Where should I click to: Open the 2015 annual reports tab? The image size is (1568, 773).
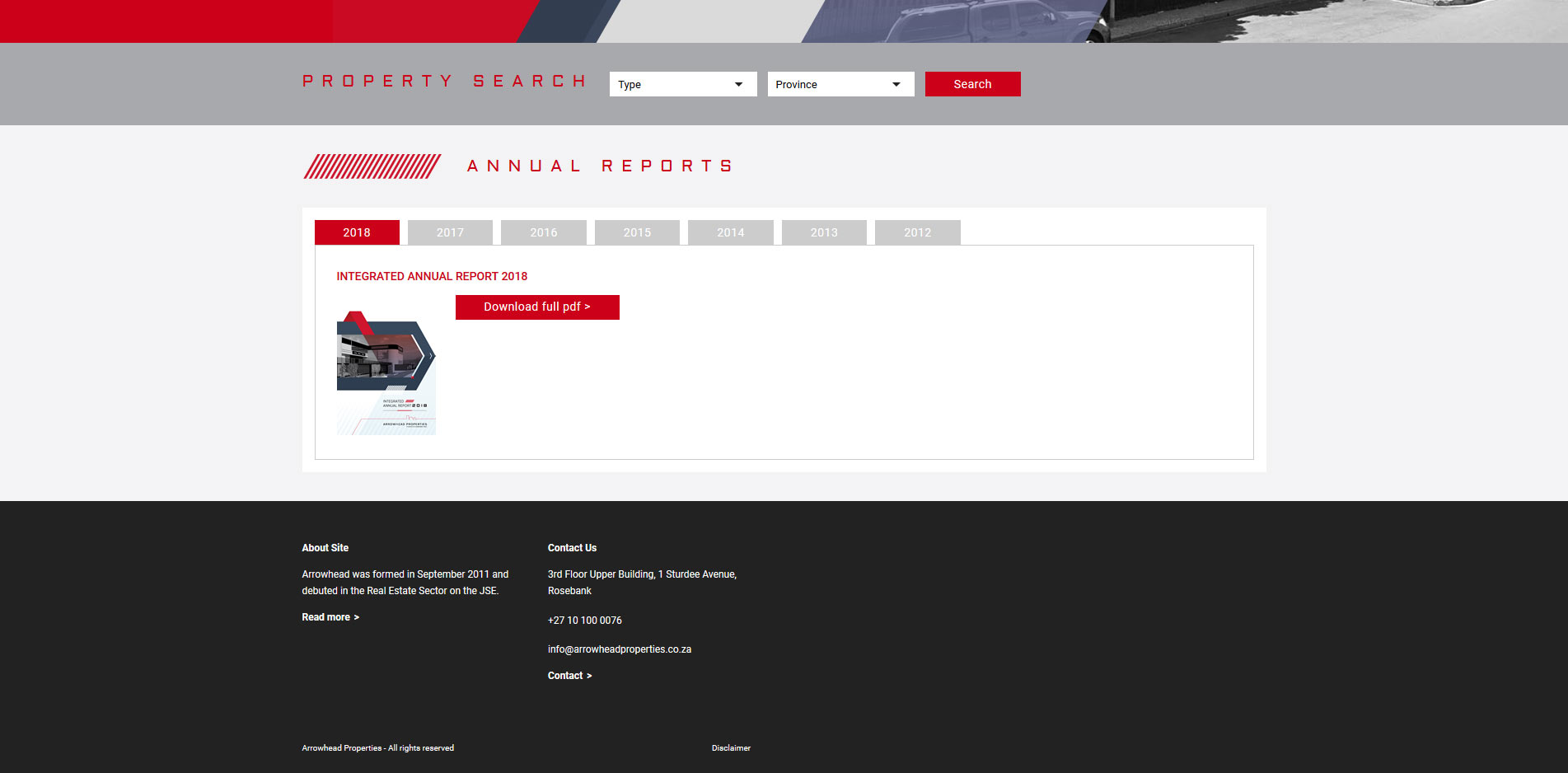point(637,232)
